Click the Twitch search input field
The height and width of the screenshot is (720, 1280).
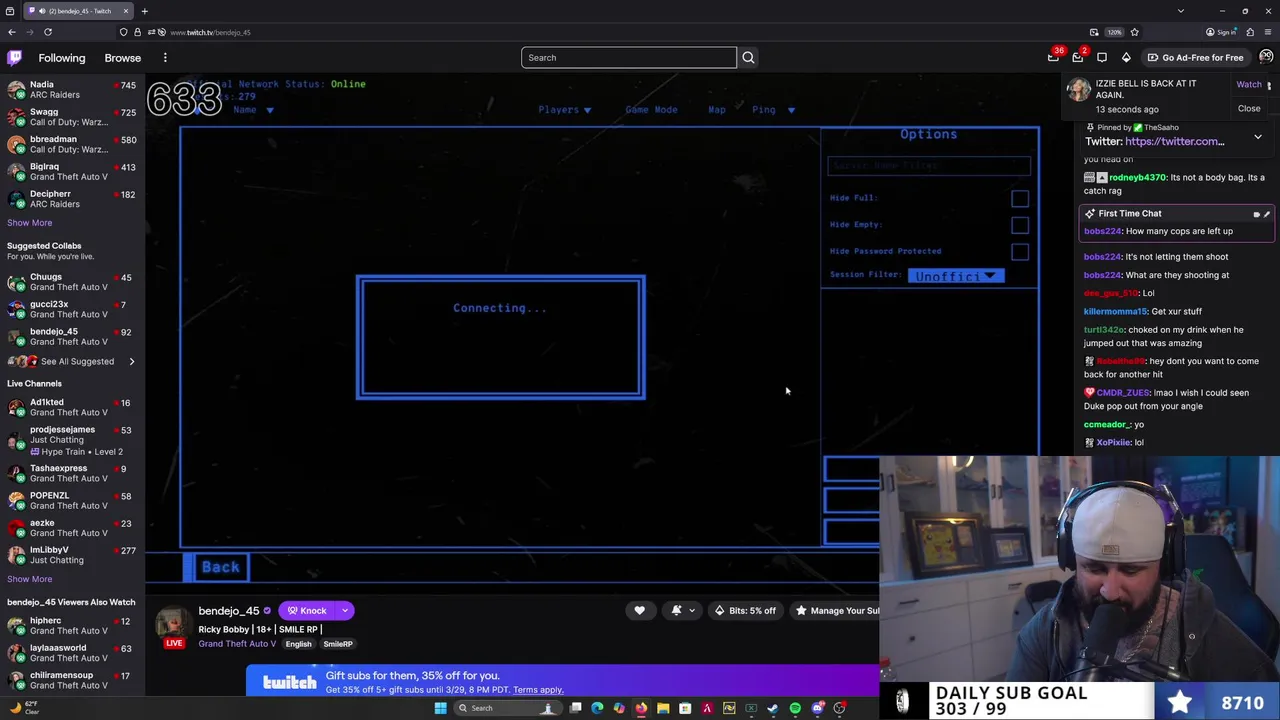(x=628, y=58)
